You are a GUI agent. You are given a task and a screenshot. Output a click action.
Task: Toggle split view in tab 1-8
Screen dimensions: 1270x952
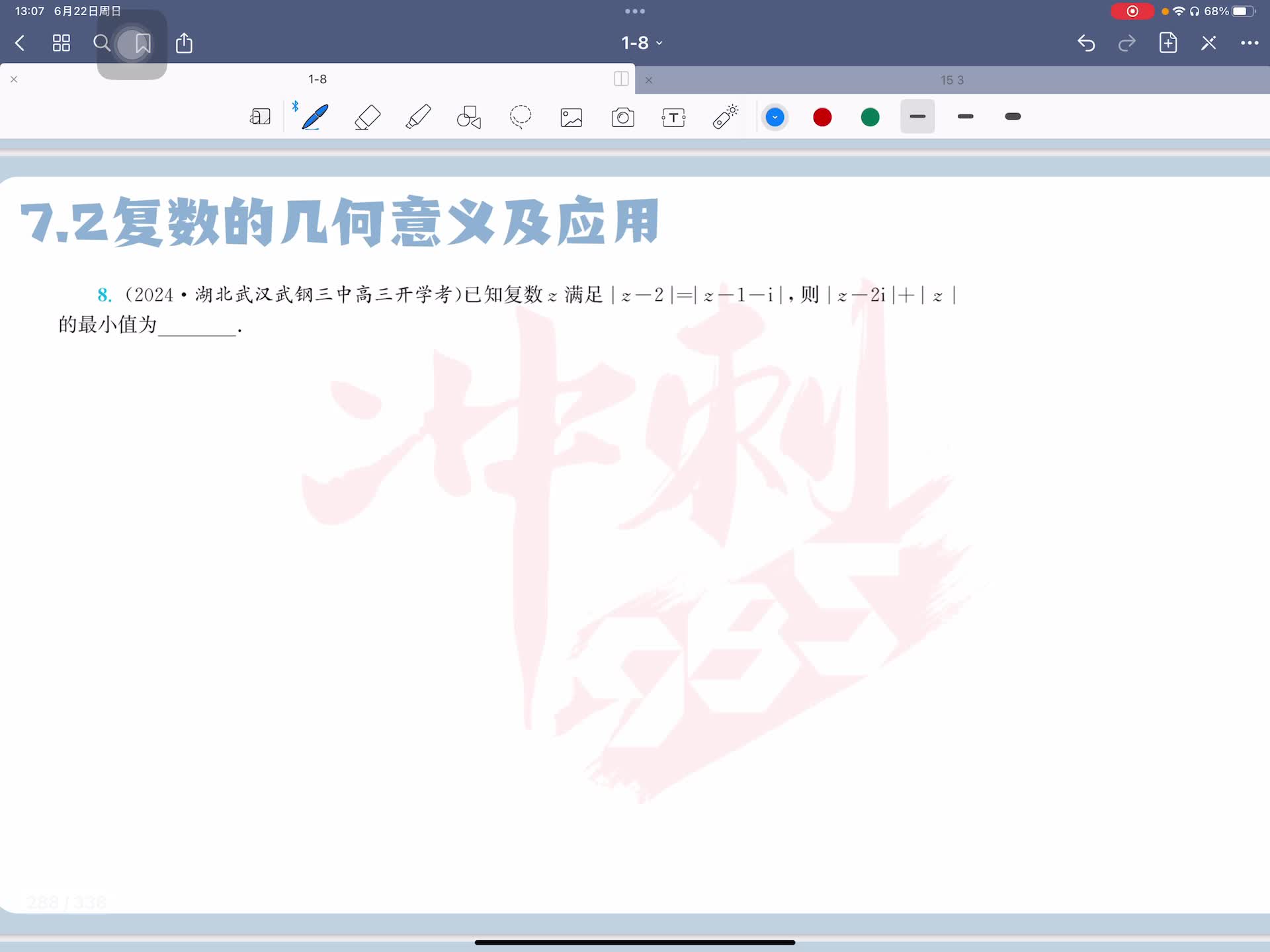coord(620,79)
